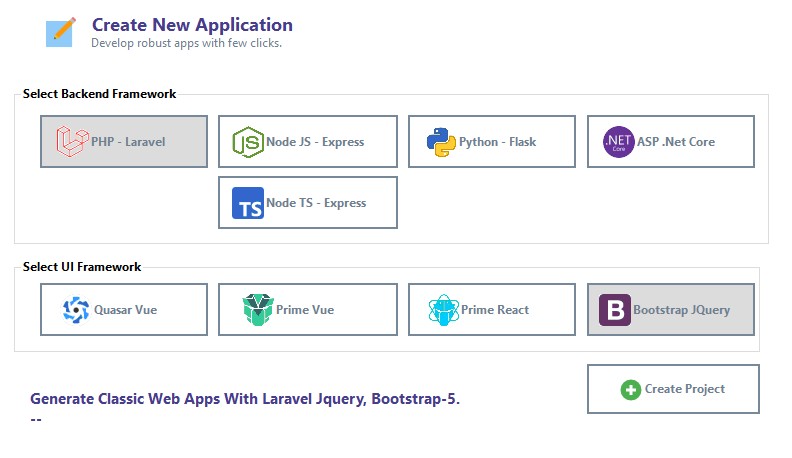Click the Python logo icon
The image size is (792, 458).
tap(441, 142)
